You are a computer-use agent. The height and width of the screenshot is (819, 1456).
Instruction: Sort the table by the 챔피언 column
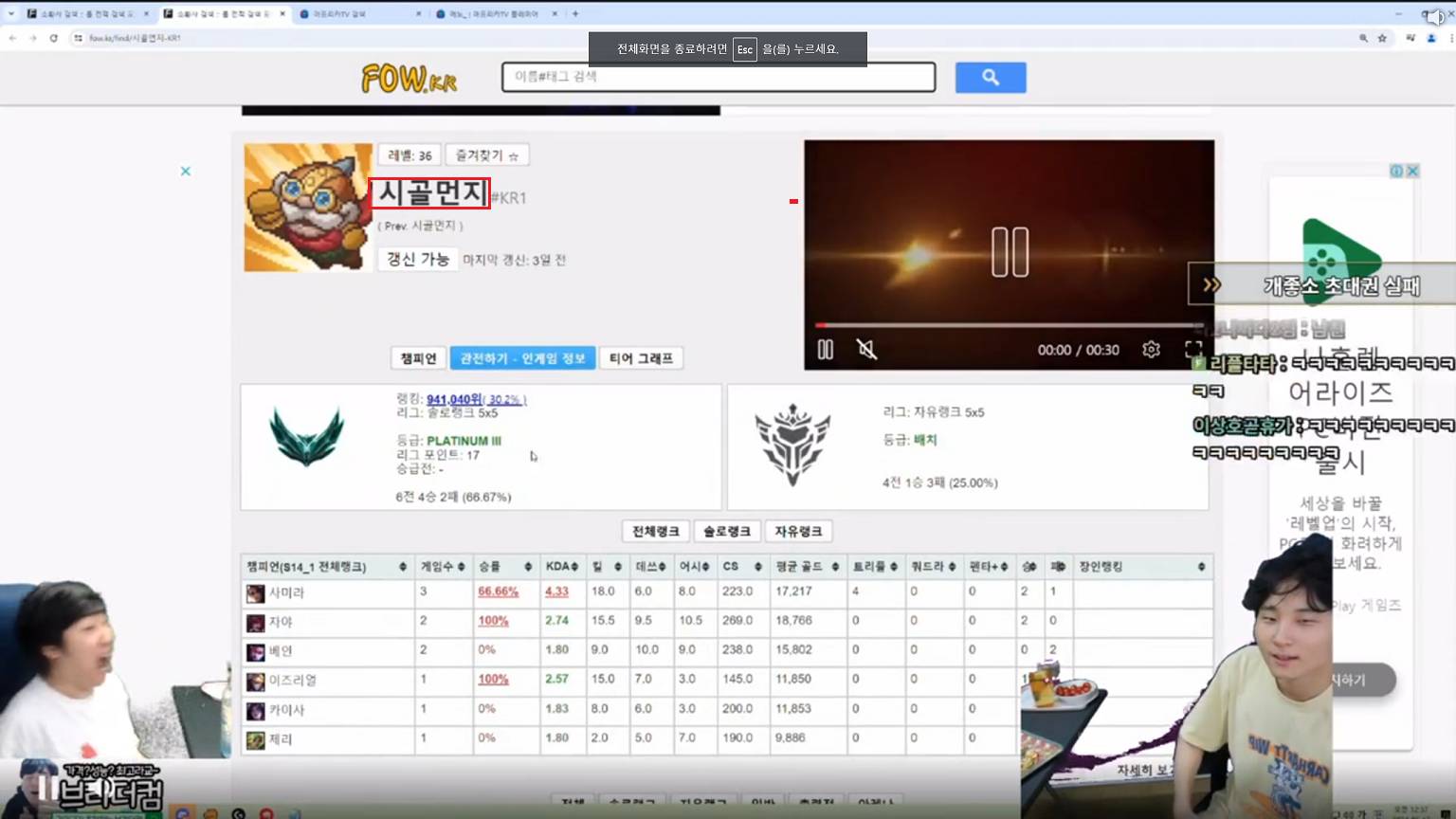pos(327,567)
